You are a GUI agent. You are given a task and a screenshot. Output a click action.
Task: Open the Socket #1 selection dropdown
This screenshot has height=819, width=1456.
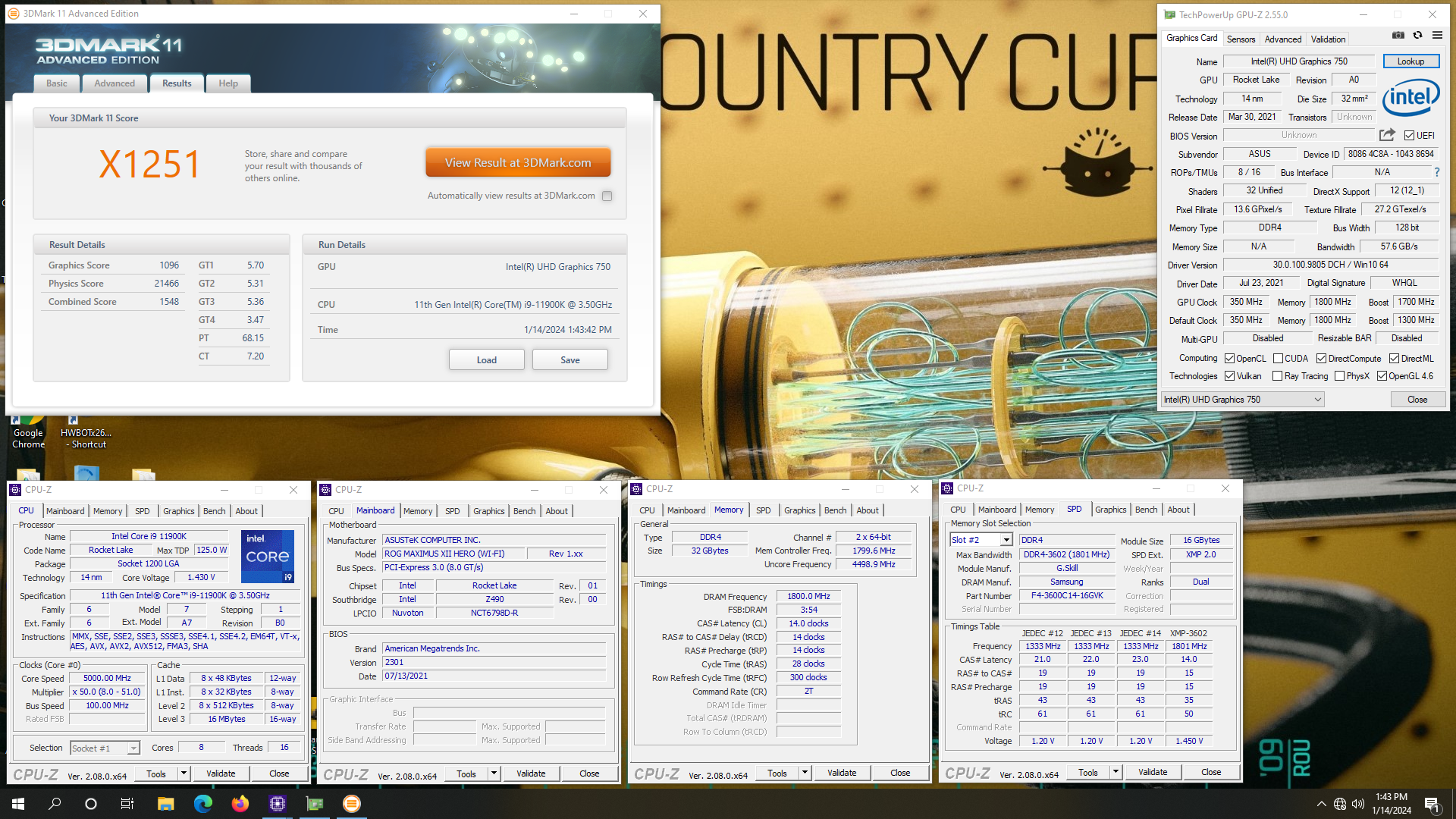[105, 748]
